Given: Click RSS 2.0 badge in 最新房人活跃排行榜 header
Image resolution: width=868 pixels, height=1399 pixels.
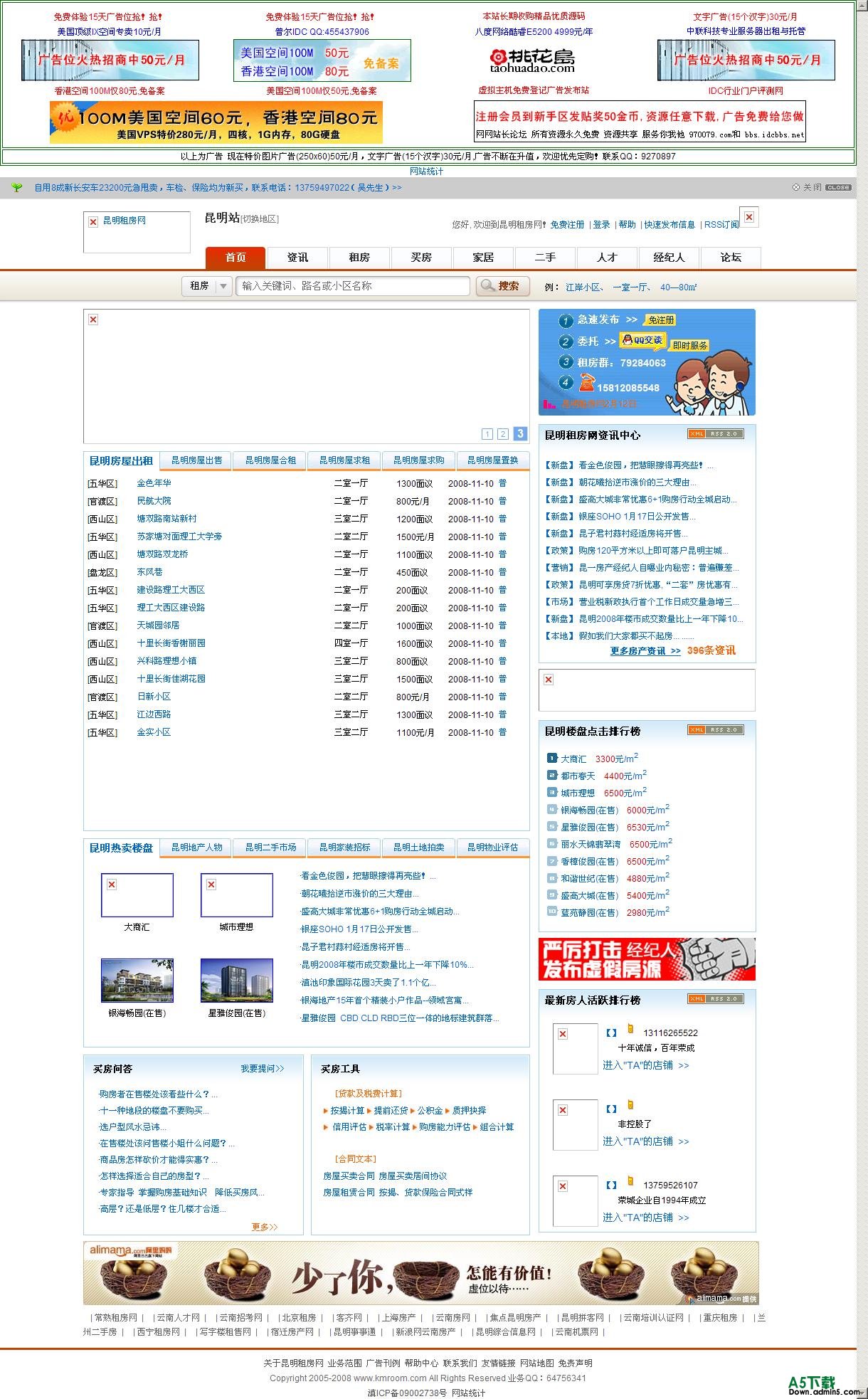Looking at the screenshot, I should click(716, 999).
